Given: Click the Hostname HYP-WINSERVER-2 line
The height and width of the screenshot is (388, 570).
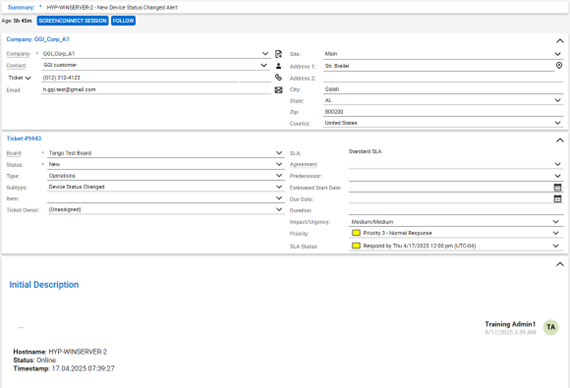Looking at the screenshot, I should point(60,352).
